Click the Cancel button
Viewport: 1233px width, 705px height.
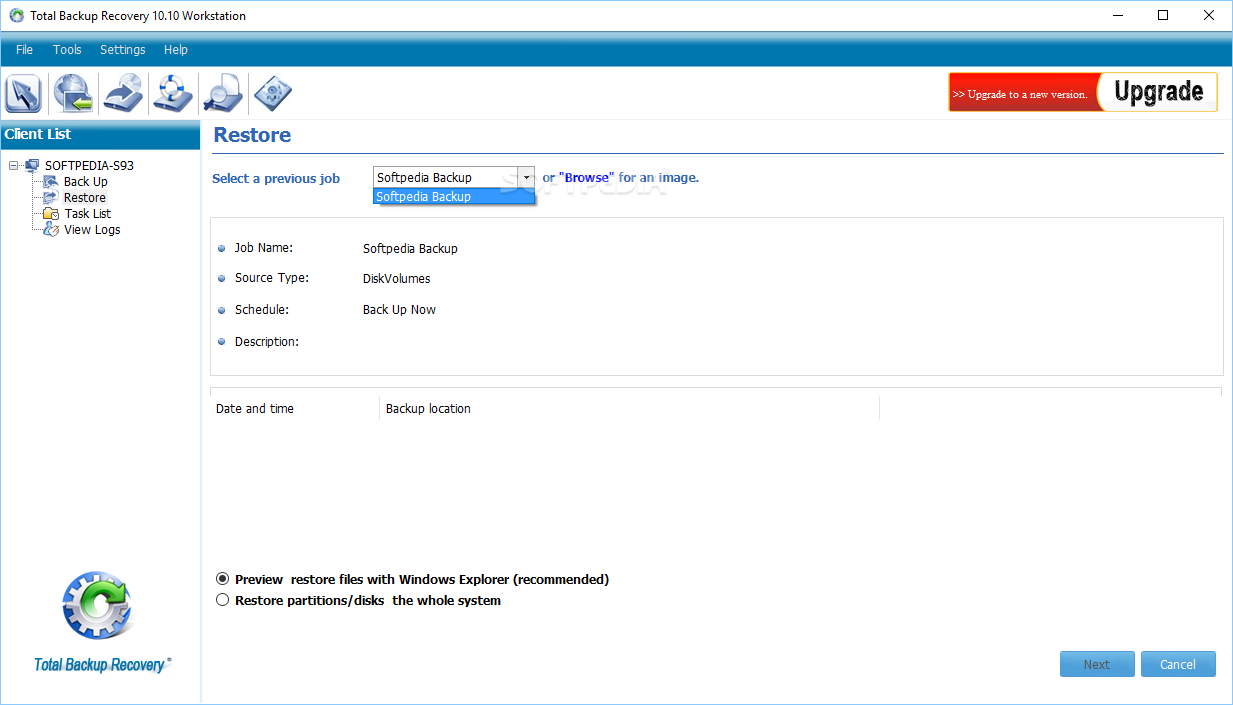point(1178,664)
